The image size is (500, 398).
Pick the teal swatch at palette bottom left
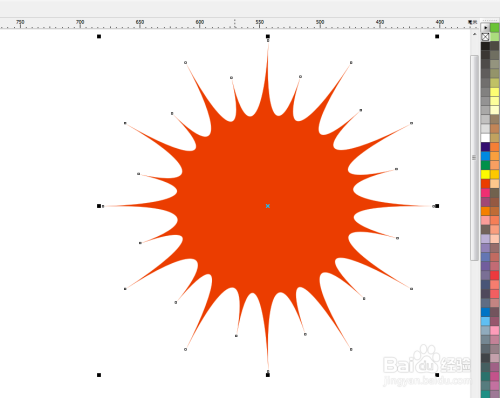click(485, 394)
